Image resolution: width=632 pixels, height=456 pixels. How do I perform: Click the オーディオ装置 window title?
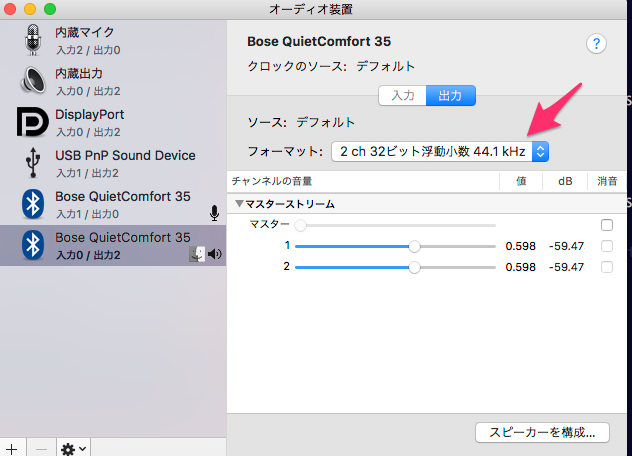311,9
